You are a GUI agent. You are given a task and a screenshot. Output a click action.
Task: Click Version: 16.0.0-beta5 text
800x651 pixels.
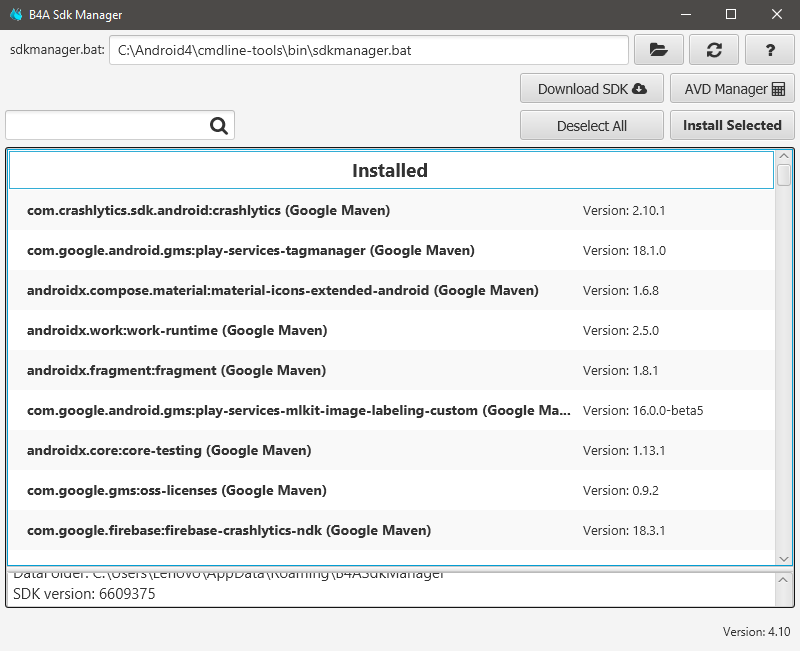pos(643,410)
